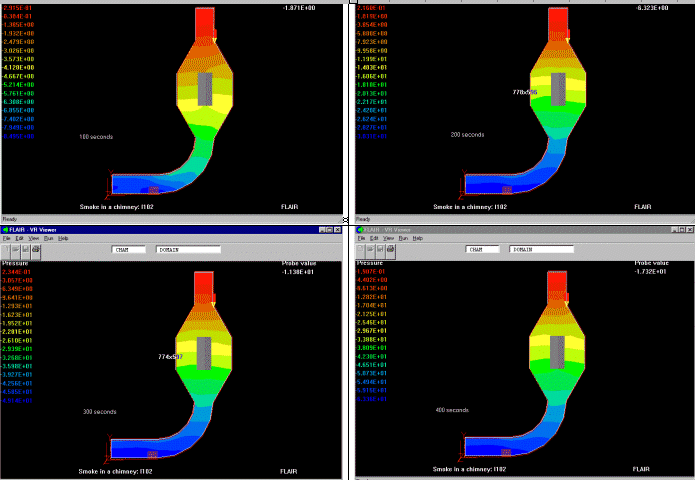Click the Print icon in bottom-left viewer toolbar
This screenshot has width=695, height=480.
click(x=35, y=249)
